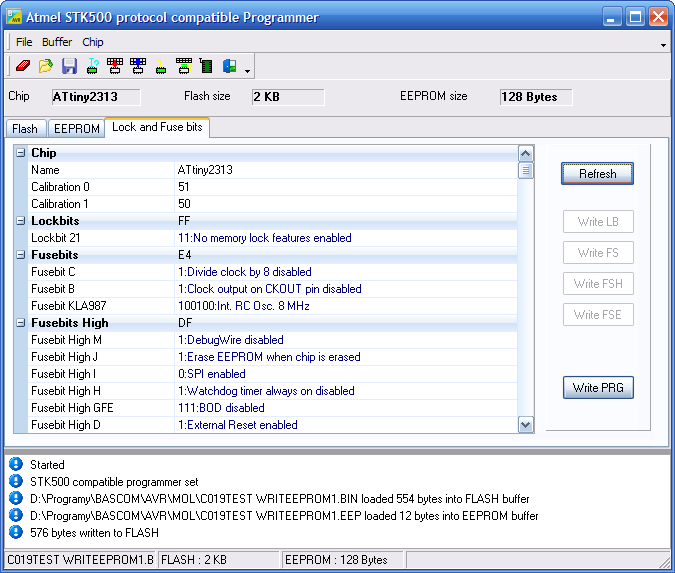Click the dark green chip toolbar icon
The height and width of the screenshot is (573, 675).
pyautogui.click(x=207, y=67)
